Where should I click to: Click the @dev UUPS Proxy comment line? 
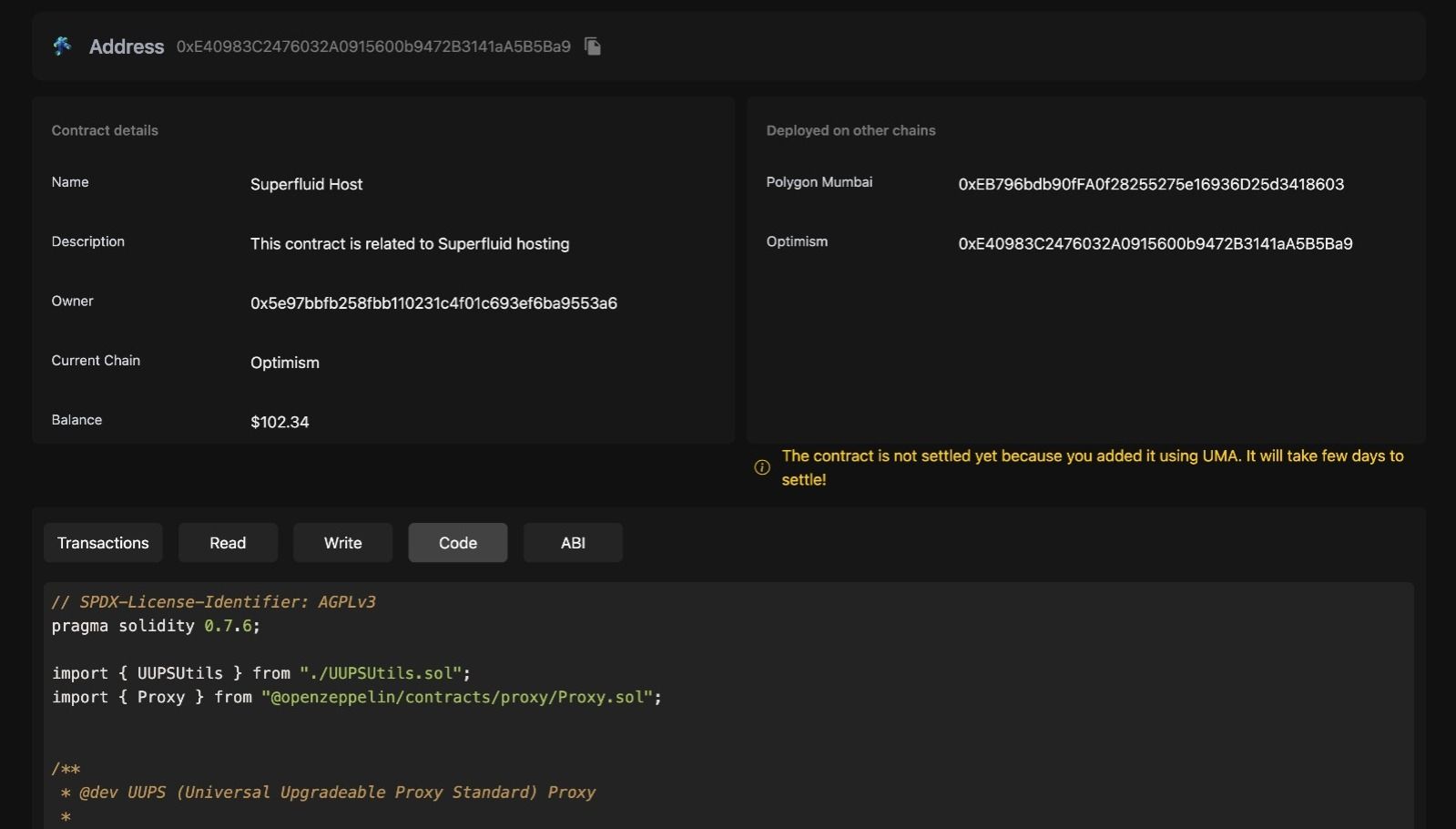[328, 793]
